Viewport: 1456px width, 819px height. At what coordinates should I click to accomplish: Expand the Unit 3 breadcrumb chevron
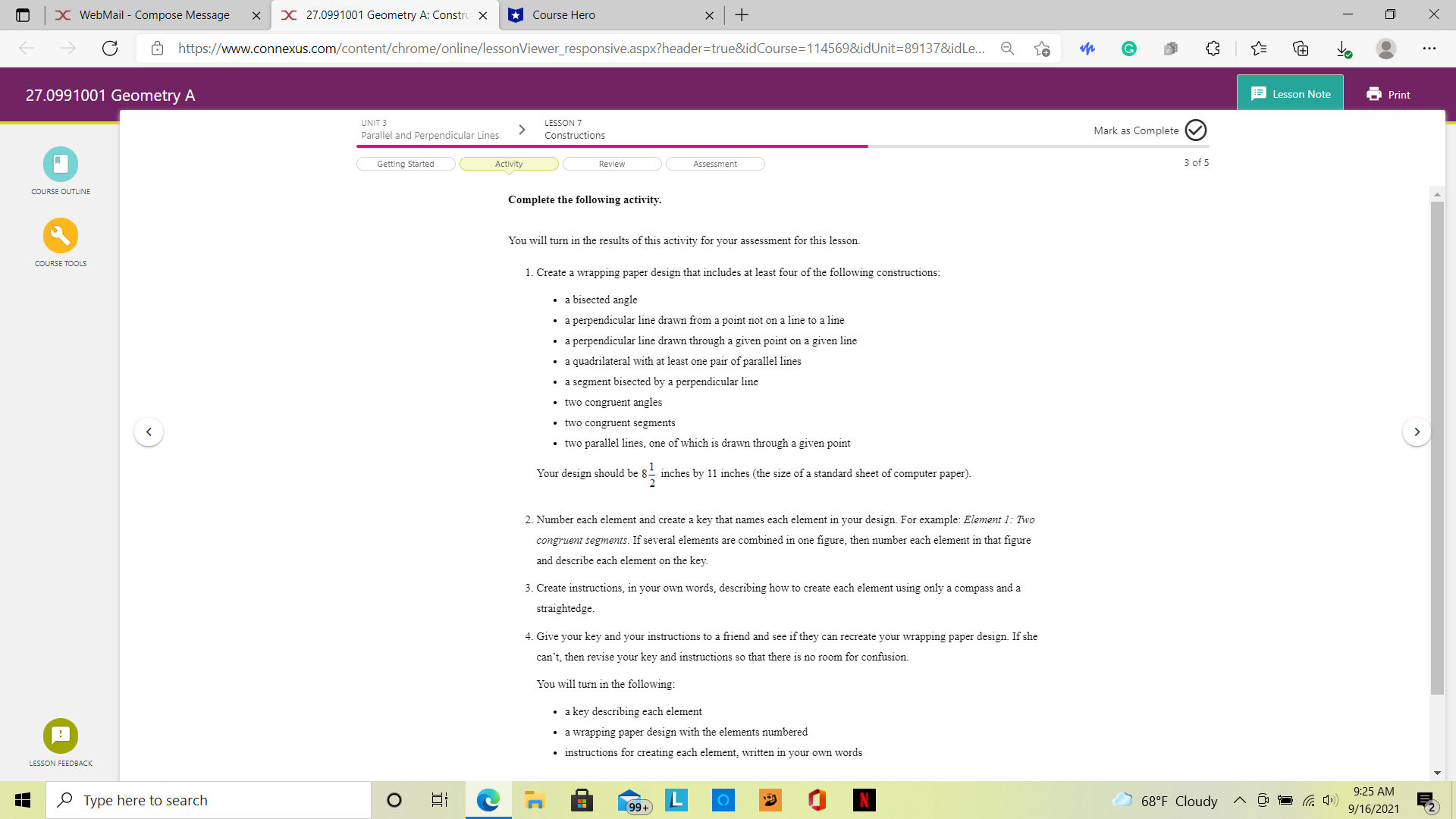(522, 129)
